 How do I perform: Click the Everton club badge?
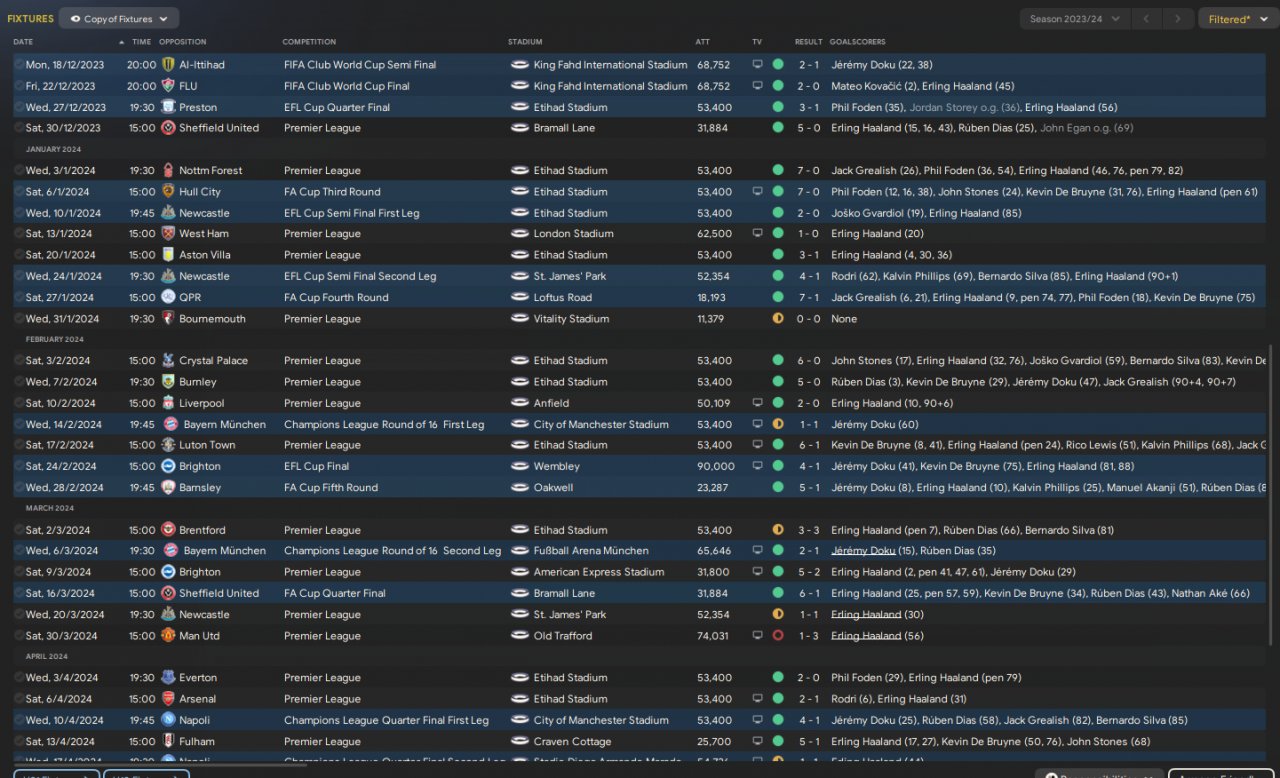click(x=168, y=678)
